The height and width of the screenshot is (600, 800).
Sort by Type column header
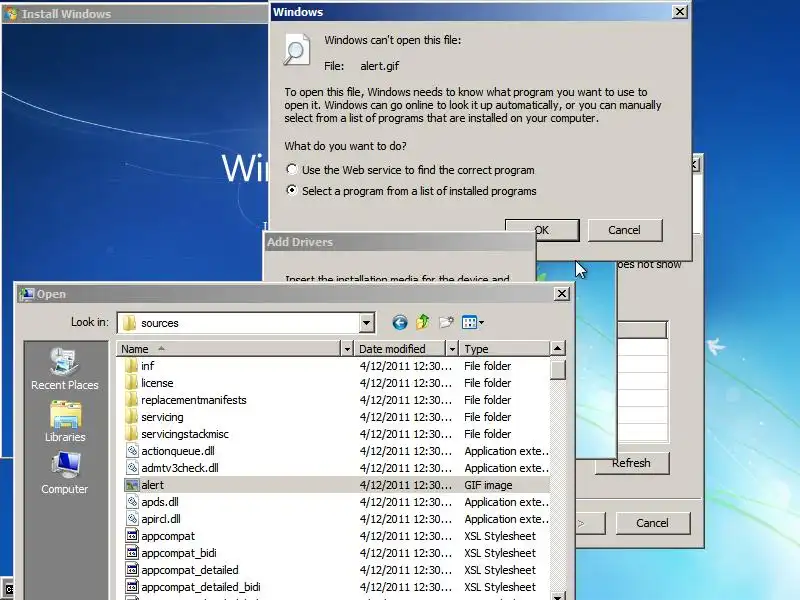pyautogui.click(x=505, y=348)
